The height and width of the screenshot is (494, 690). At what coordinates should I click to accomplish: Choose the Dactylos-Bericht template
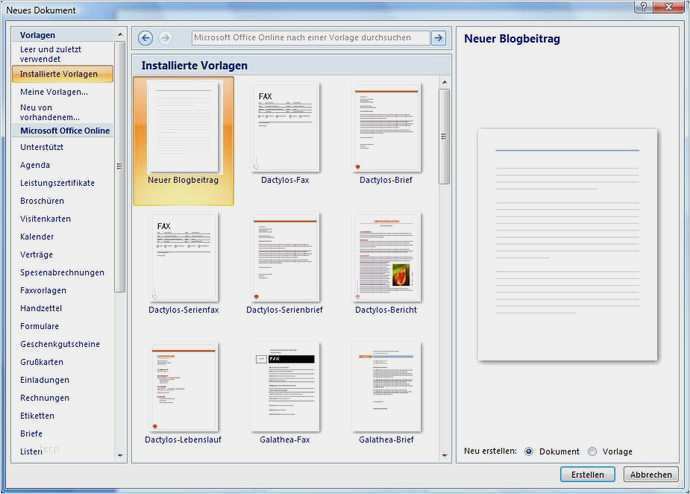[386, 263]
